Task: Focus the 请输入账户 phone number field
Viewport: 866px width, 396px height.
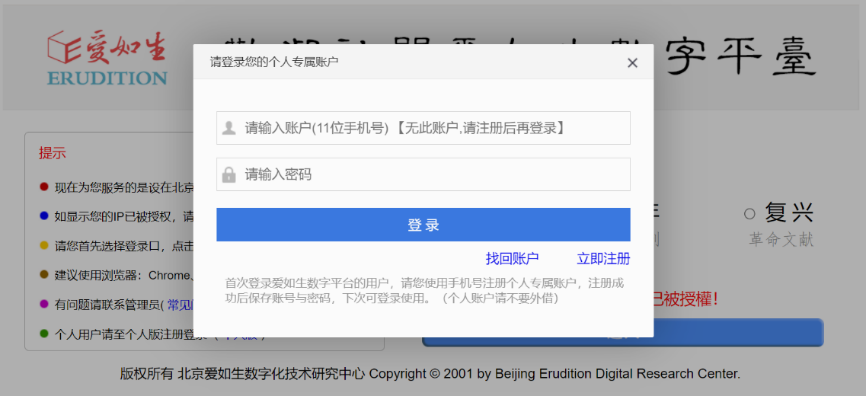Action: coord(423,128)
